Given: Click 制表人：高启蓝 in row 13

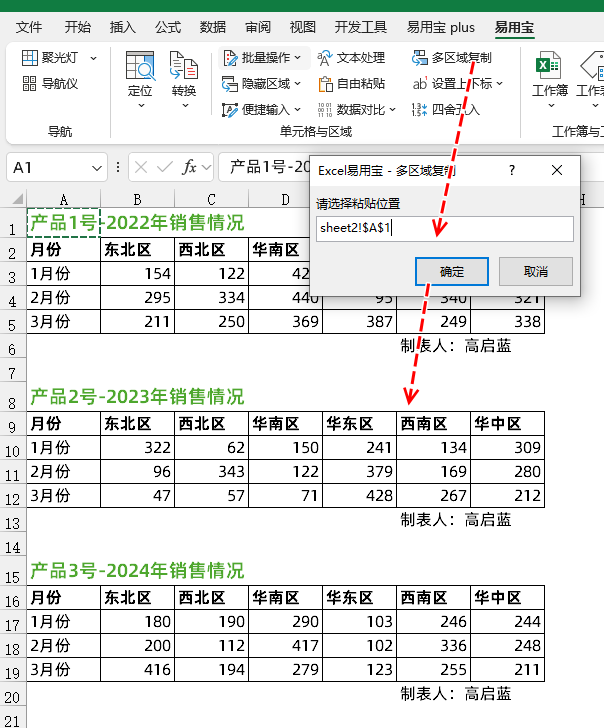Looking at the screenshot, I should [455, 520].
